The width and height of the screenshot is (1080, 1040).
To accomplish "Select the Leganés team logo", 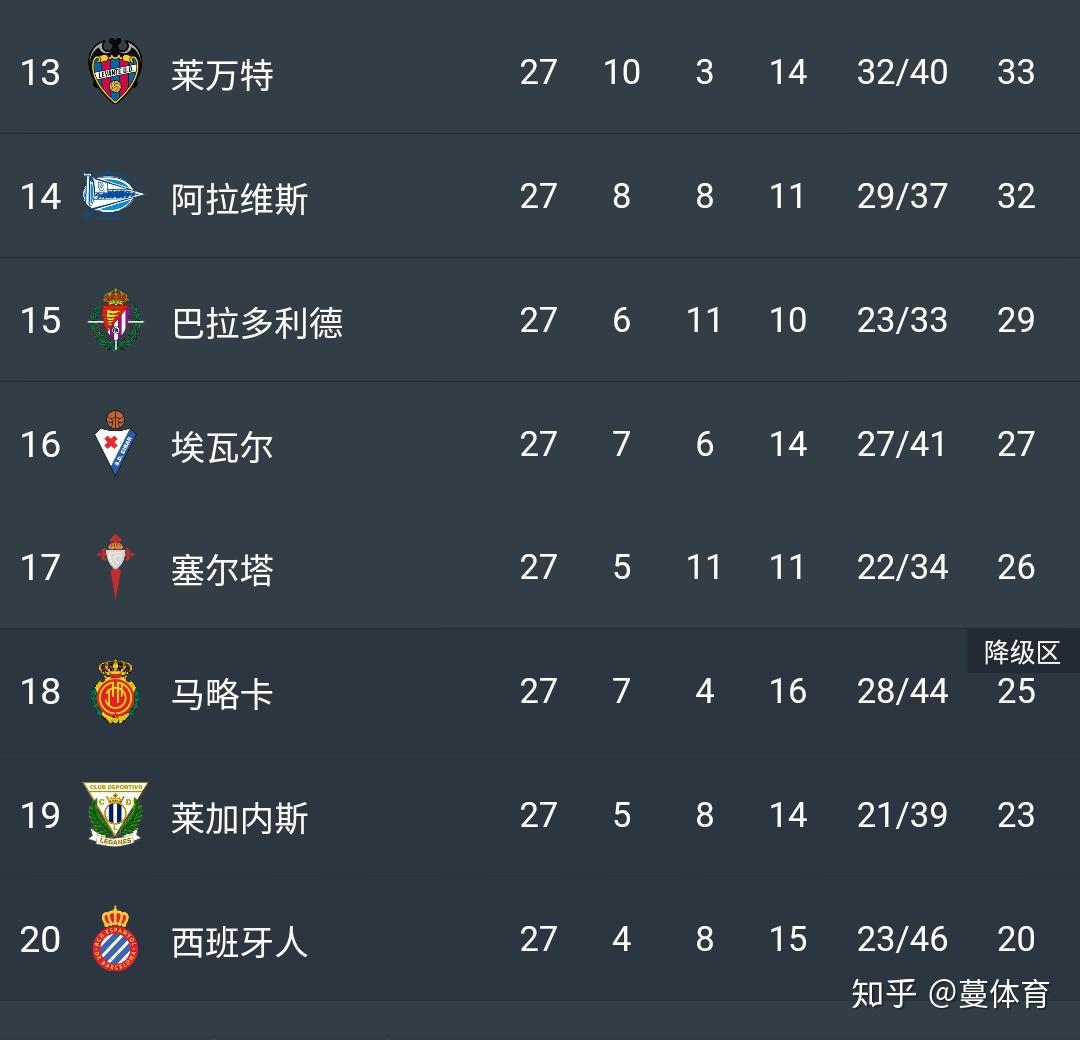I will [115, 815].
